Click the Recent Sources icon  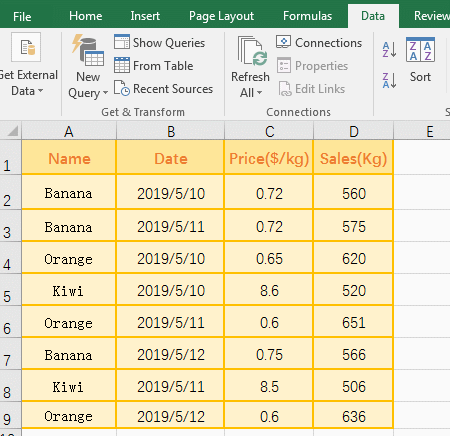coord(122,88)
